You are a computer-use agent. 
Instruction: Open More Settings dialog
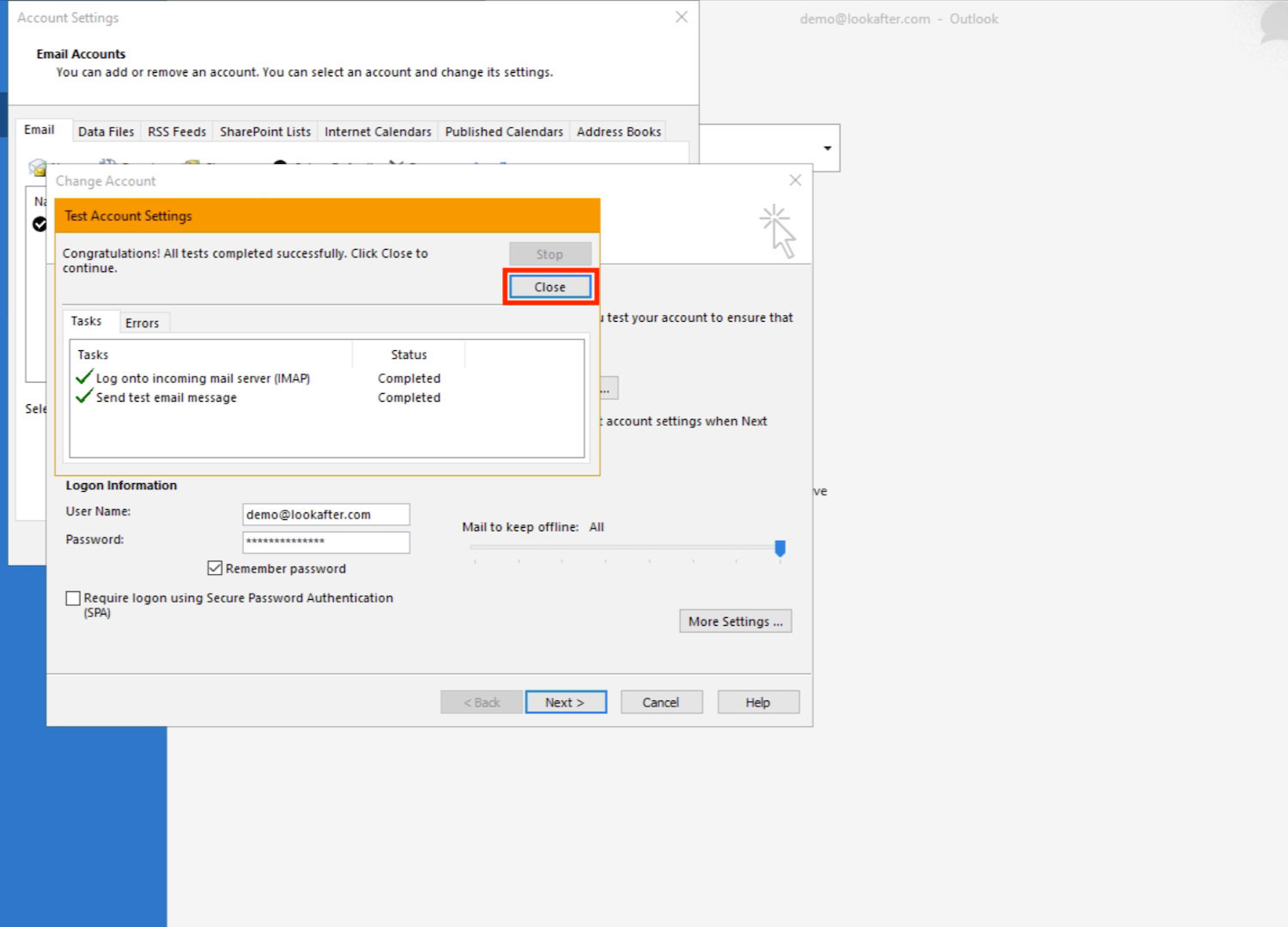pyautogui.click(x=735, y=621)
